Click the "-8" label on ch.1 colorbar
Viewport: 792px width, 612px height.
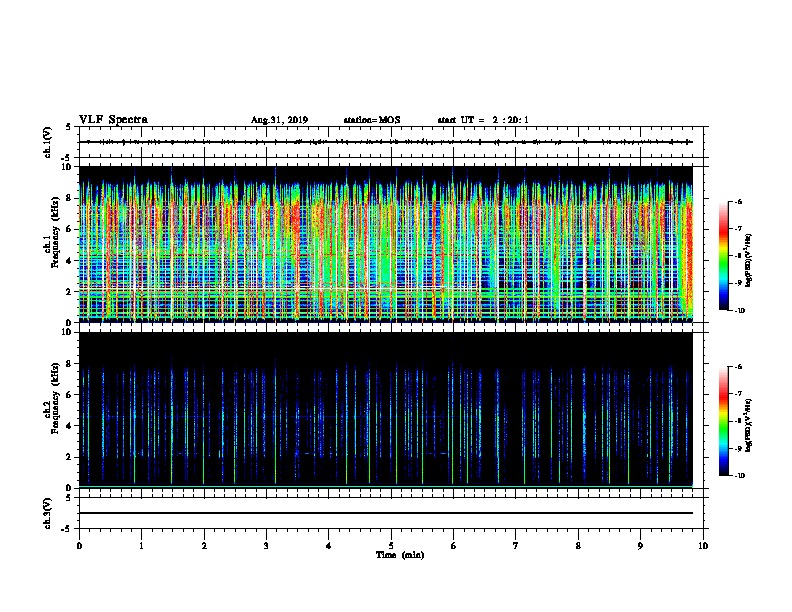(738, 256)
